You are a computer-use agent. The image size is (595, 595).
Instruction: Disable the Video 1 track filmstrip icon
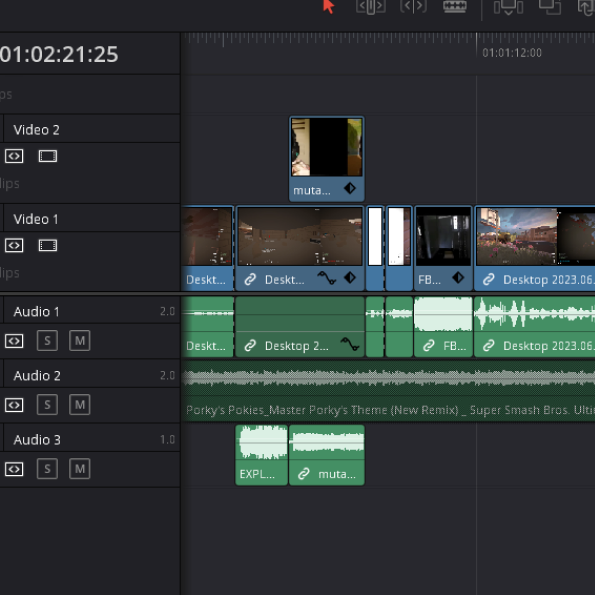click(x=48, y=246)
